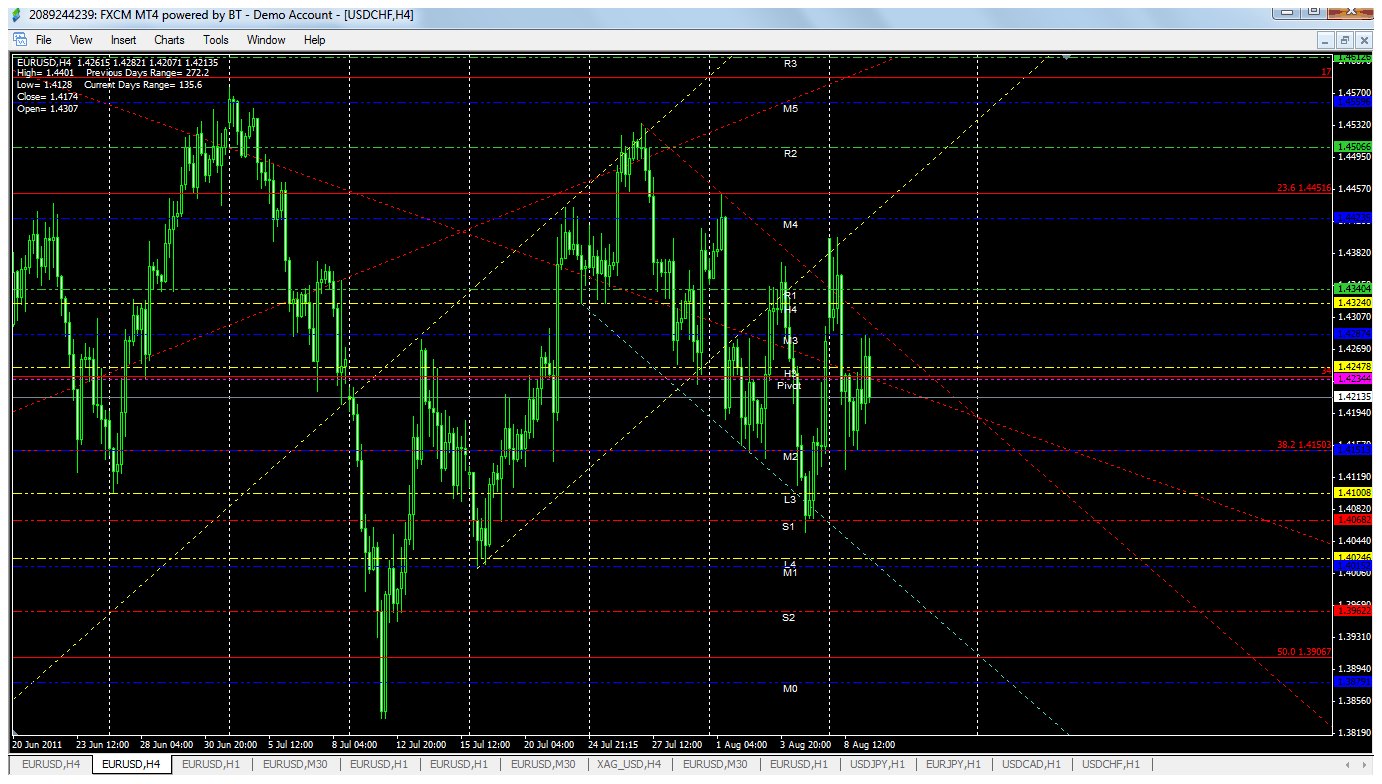Minimize the inner chart window

1326,40
